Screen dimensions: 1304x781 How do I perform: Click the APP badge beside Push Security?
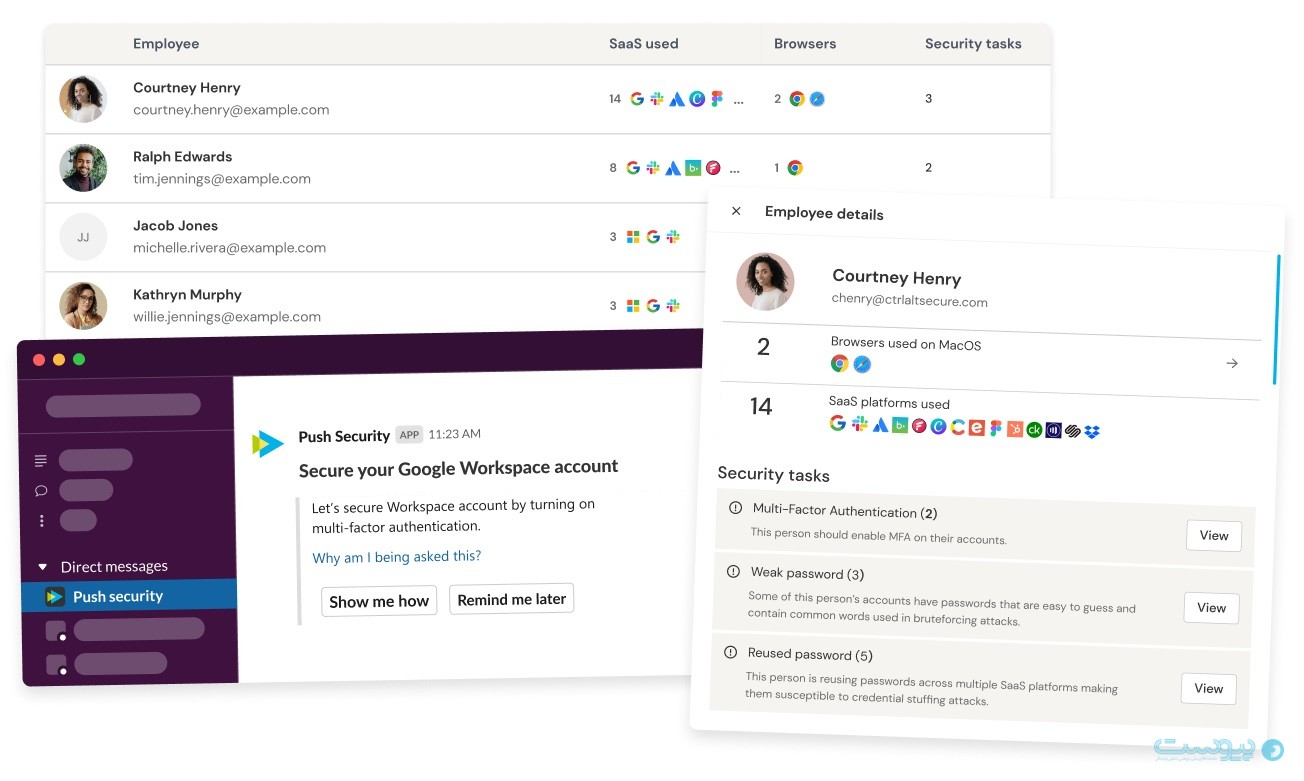[x=409, y=435]
